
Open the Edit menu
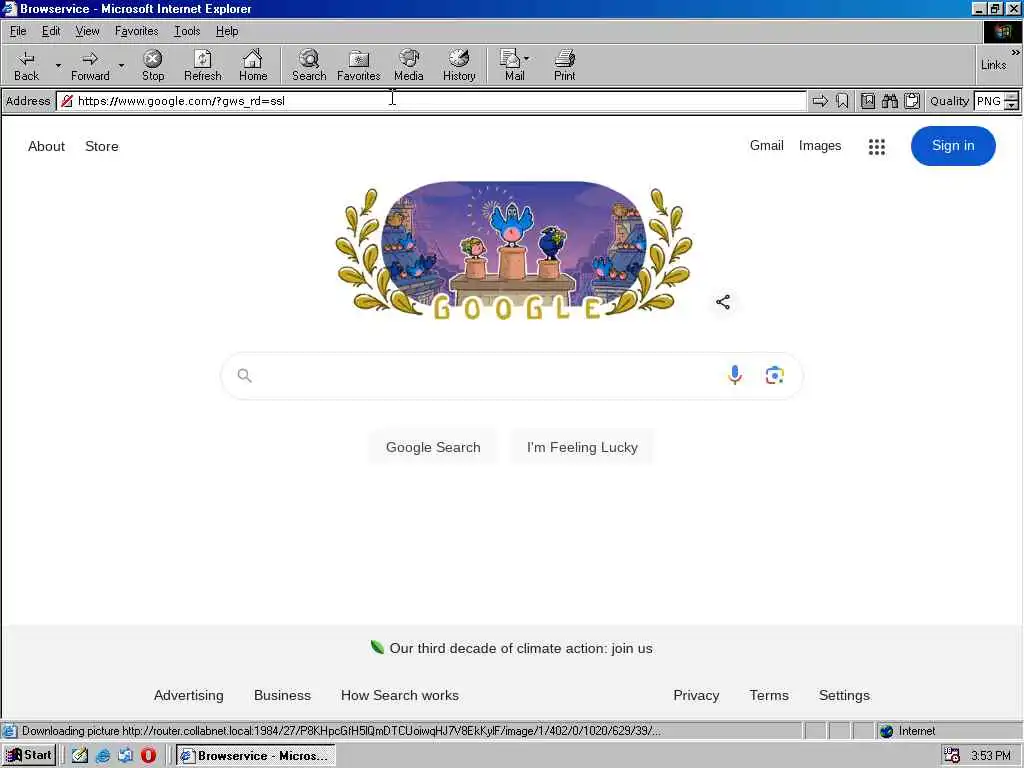[x=51, y=31]
